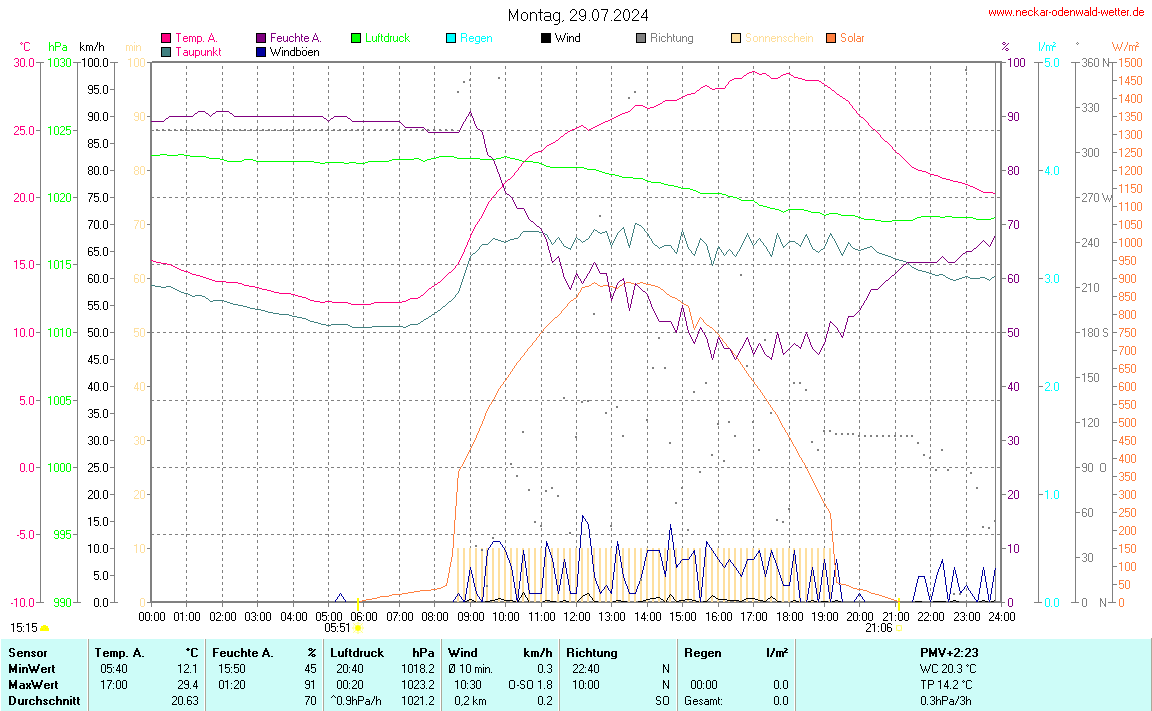Open the www.neckar-odenwald-wetter.de link
The height and width of the screenshot is (711, 1152).
tap(1066, 12)
